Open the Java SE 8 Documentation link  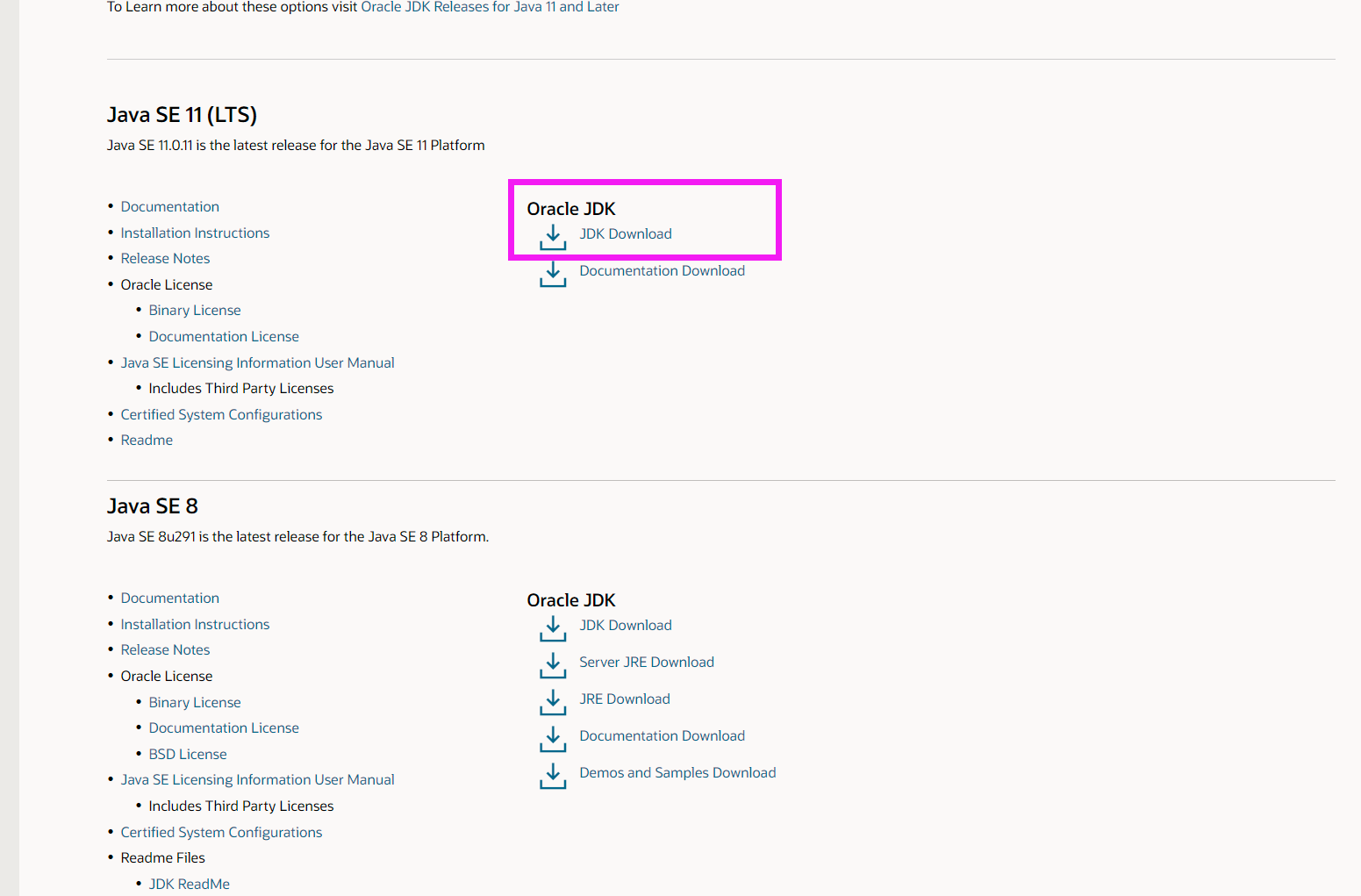(170, 598)
